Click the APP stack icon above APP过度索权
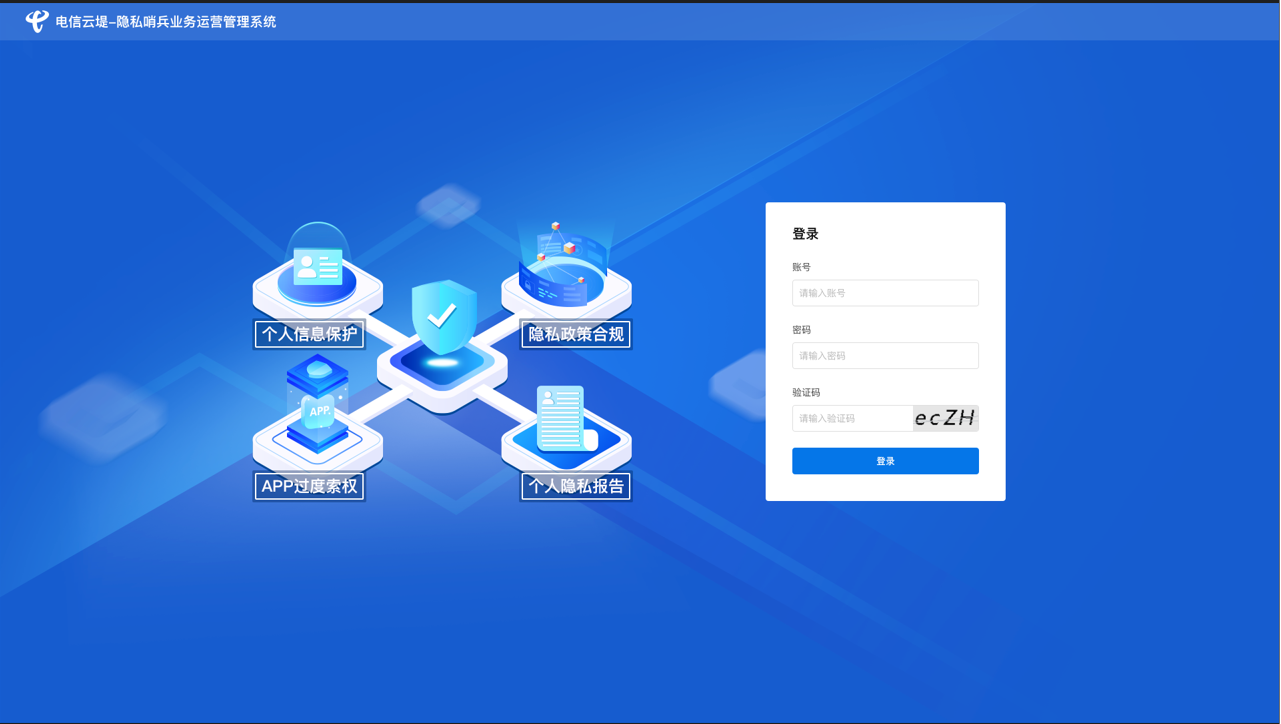The image size is (1281, 724). [x=318, y=404]
